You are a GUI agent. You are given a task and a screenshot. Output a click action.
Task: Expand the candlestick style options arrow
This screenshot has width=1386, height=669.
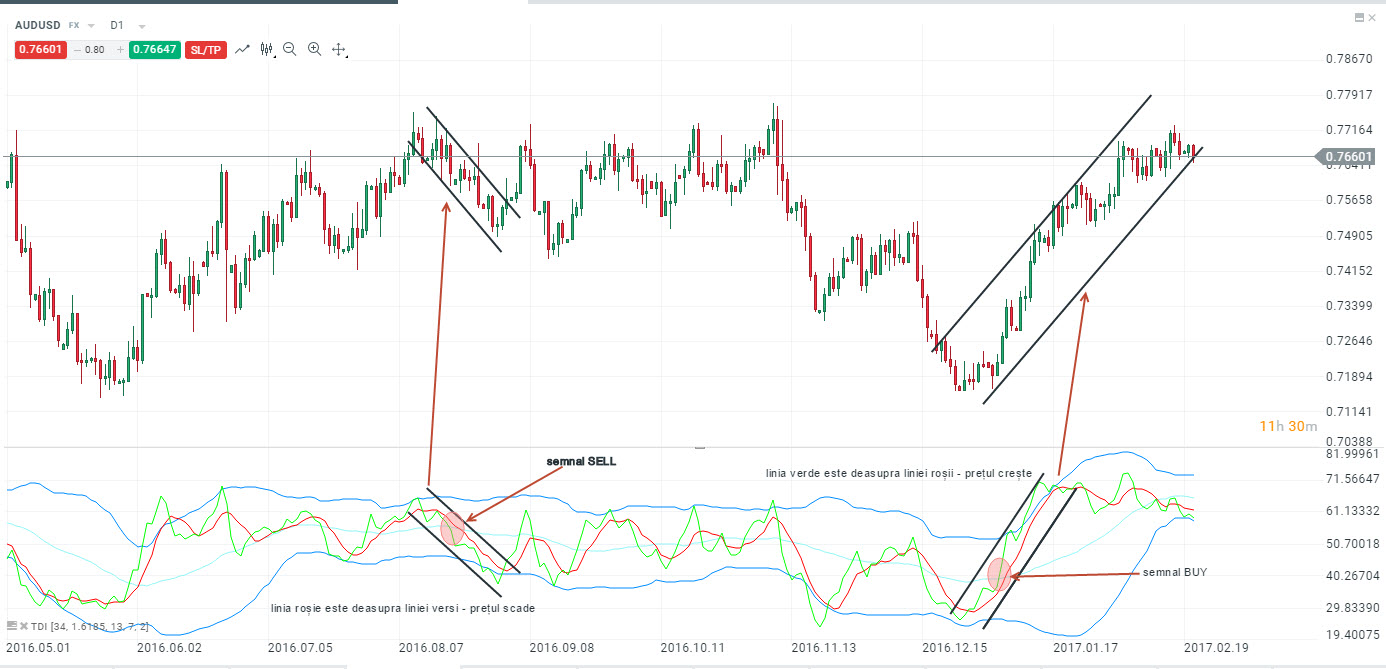coord(276,56)
